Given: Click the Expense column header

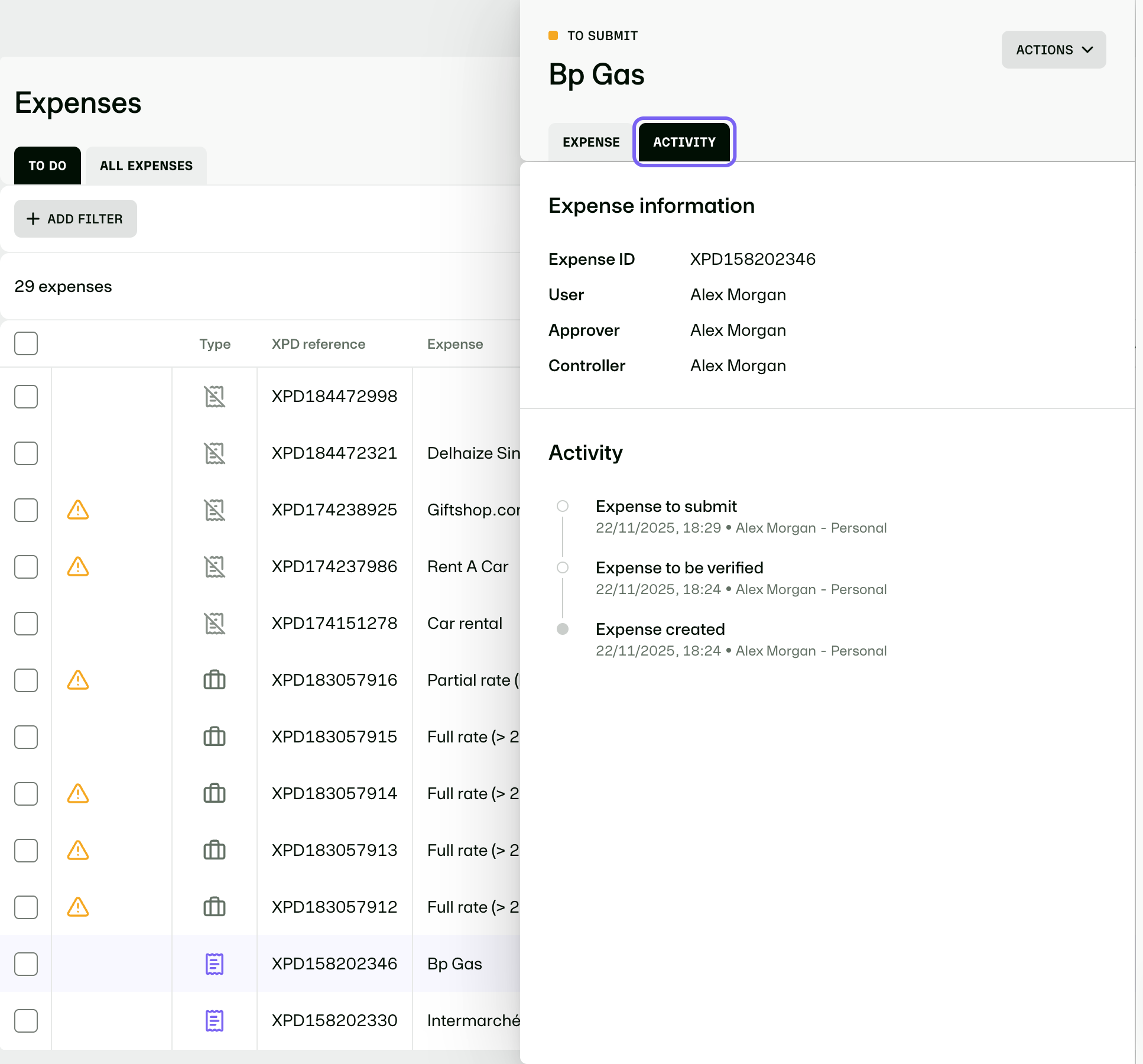Looking at the screenshot, I should tap(455, 344).
